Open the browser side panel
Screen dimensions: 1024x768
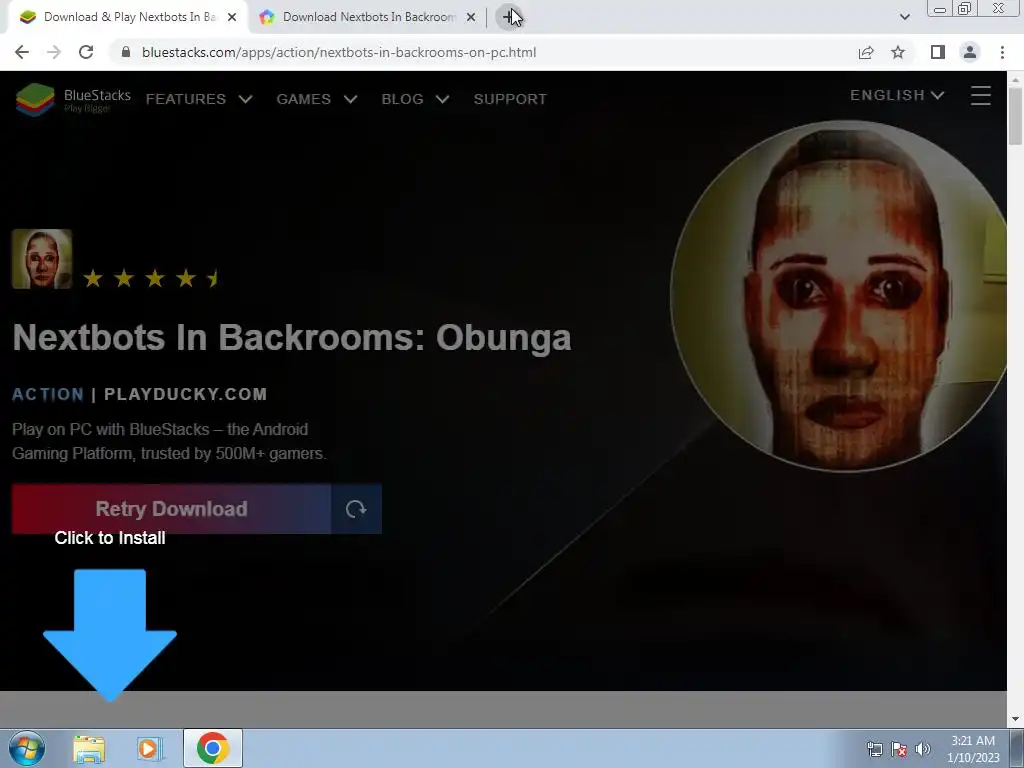point(938,52)
